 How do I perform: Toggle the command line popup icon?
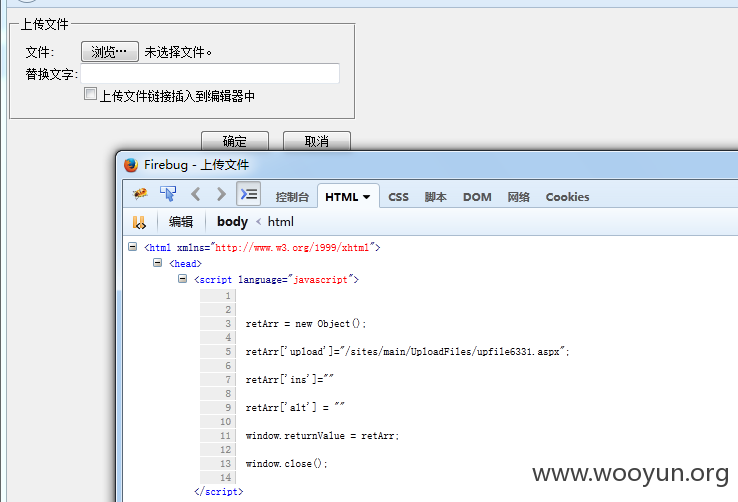pyautogui.click(x=249, y=193)
